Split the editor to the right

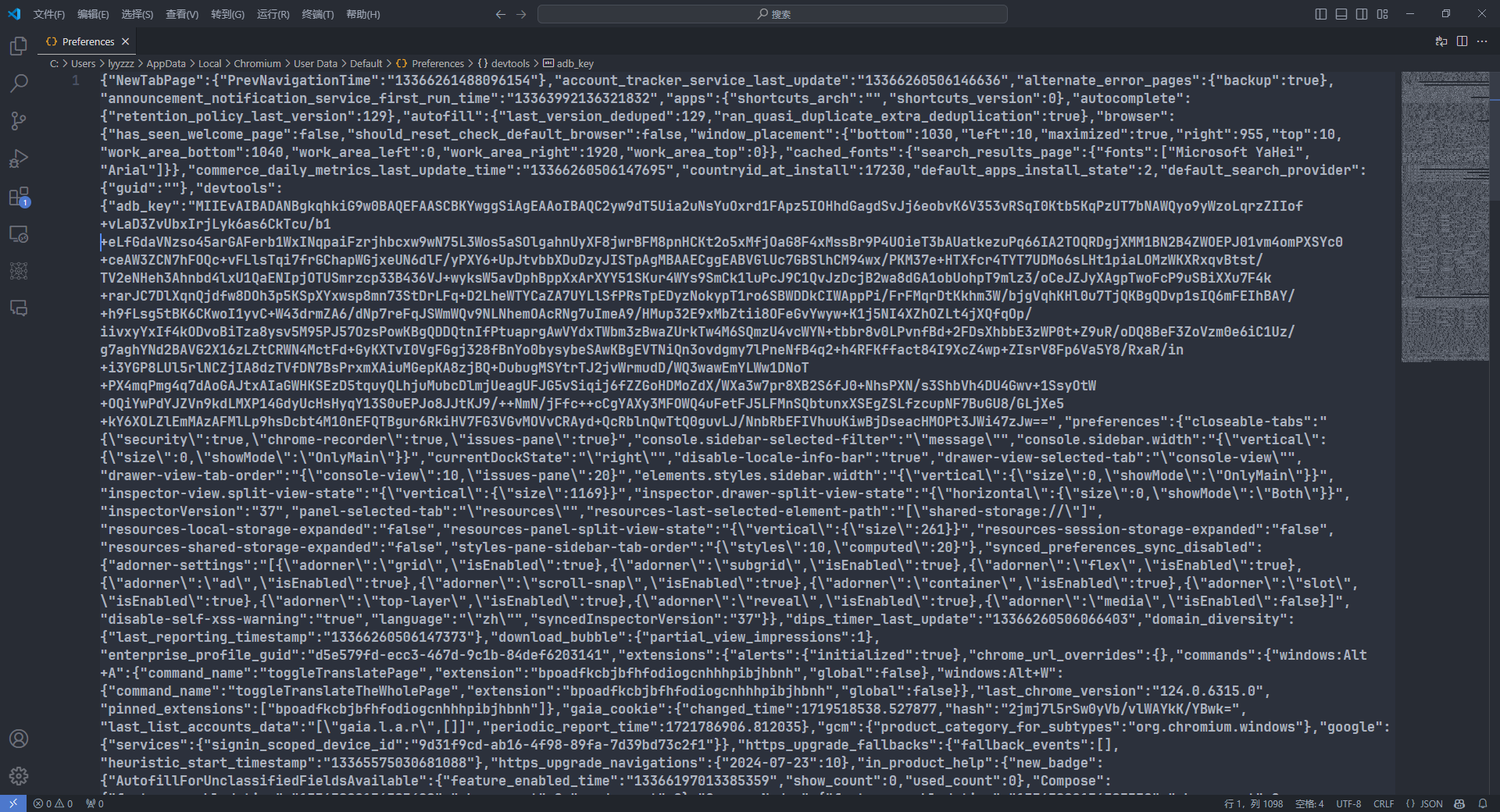click(1462, 41)
